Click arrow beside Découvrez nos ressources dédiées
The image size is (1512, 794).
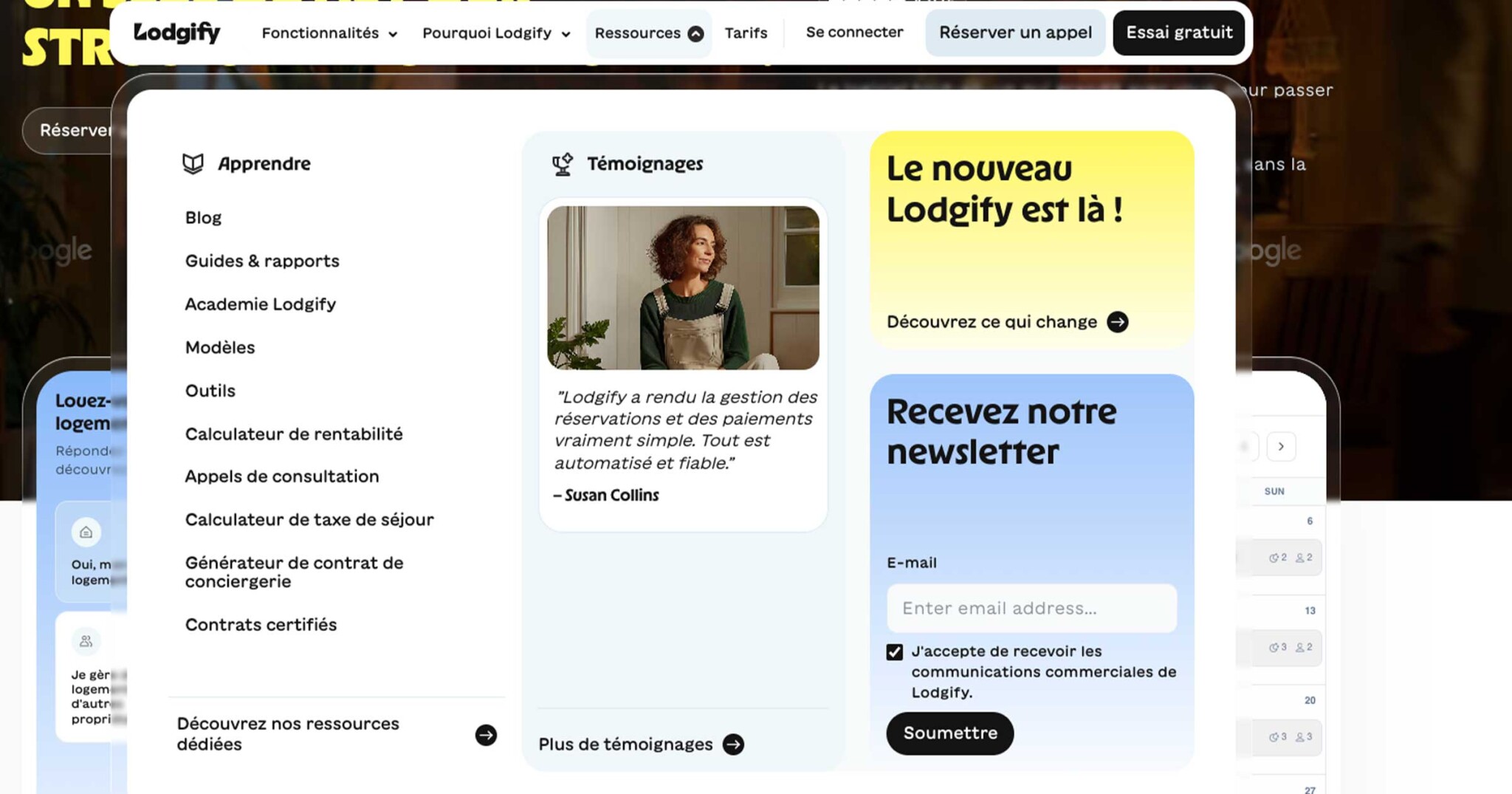[x=486, y=735]
